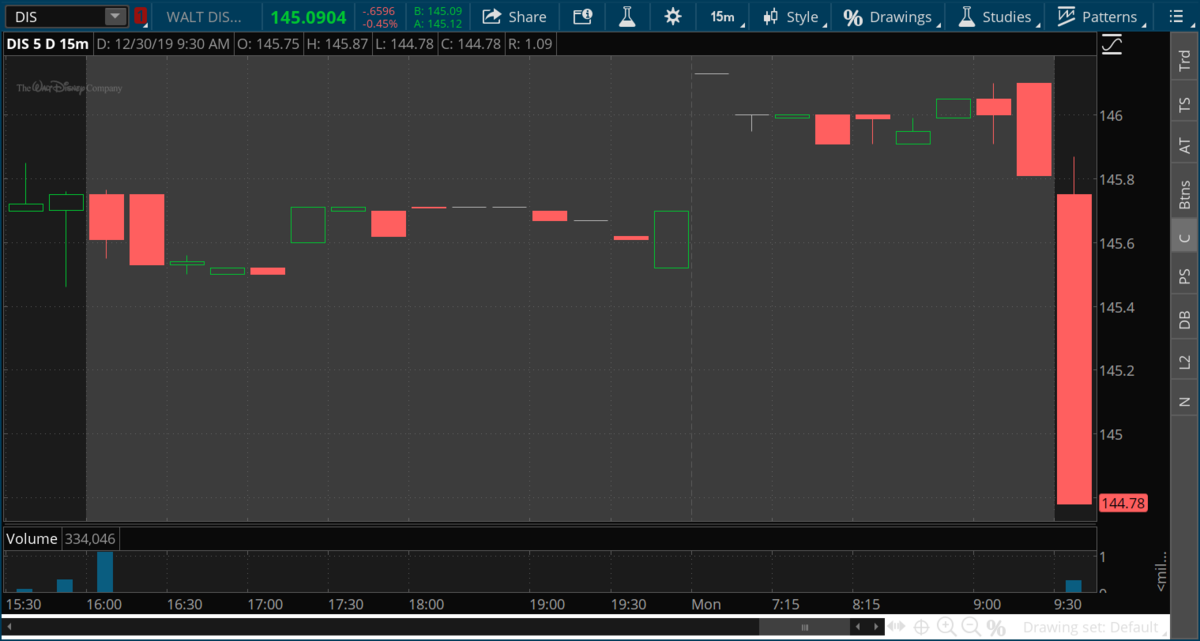Open the L2 sidebar tab
The width and height of the screenshot is (1200, 641).
[x=1185, y=362]
